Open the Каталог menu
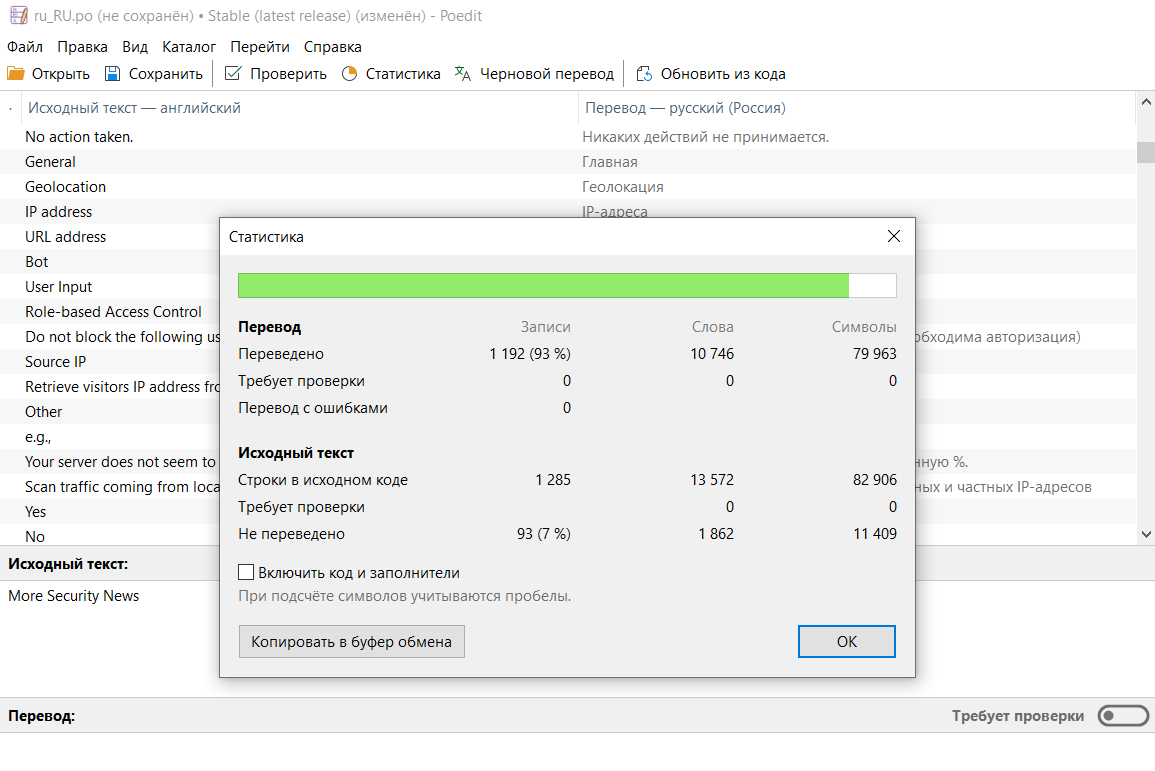 click(189, 46)
